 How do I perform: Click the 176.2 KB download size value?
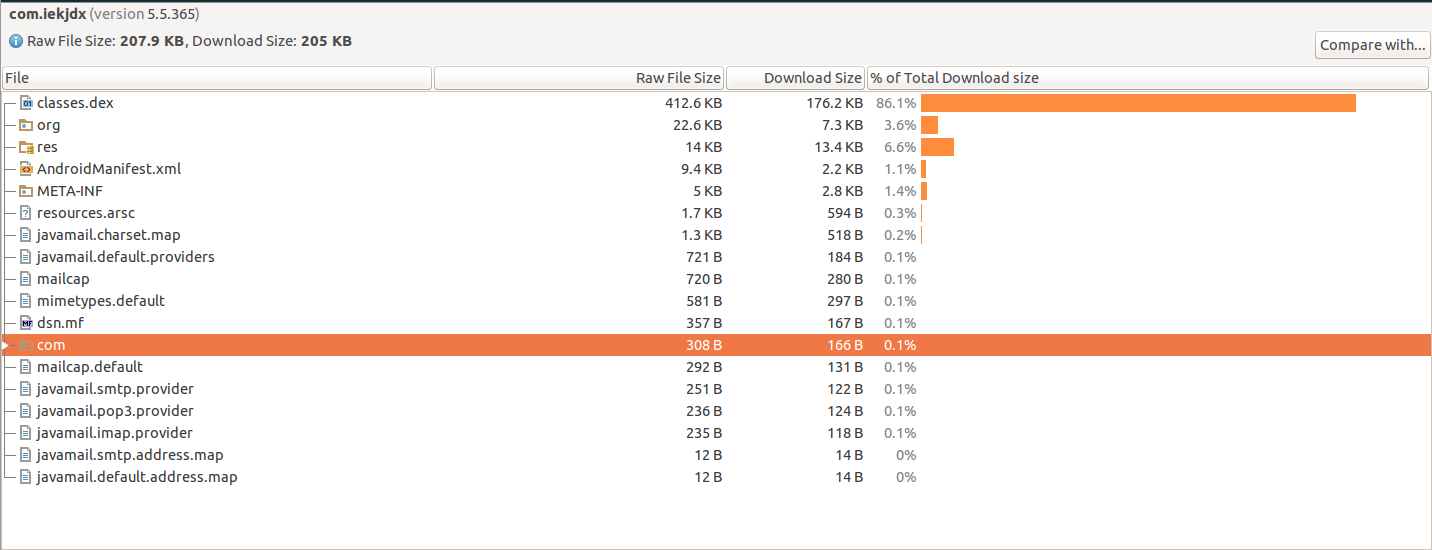click(835, 103)
